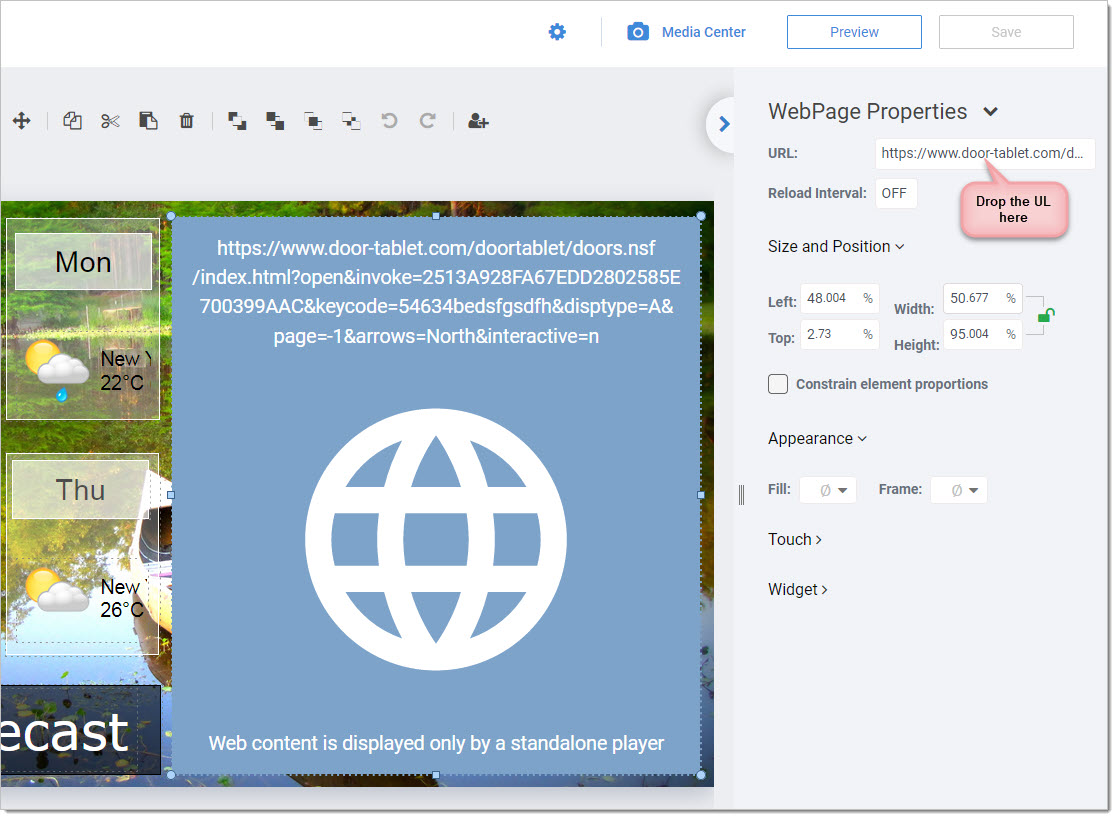Toggle Reload Interval OFF field
Screen dimensions: 1116x818
tap(895, 193)
